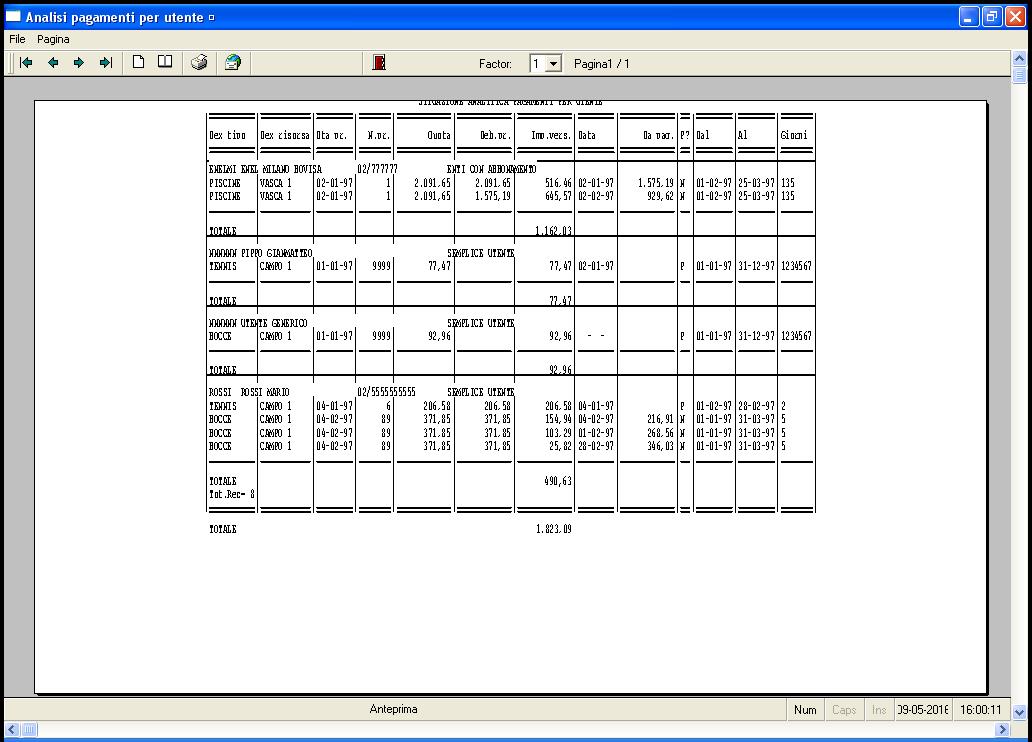Click the date 09-05-2016 in status bar
Screen dimensions: 1032x742
click(923, 710)
